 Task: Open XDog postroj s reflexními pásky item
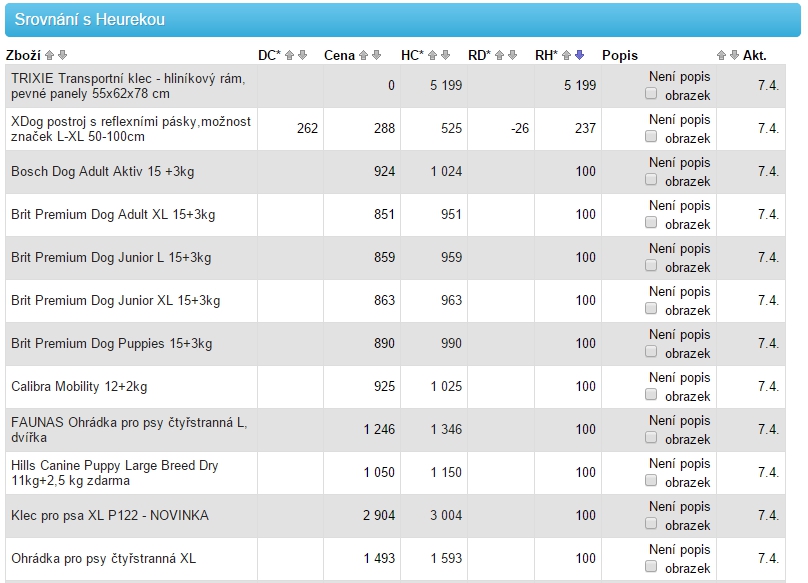tap(130, 129)
